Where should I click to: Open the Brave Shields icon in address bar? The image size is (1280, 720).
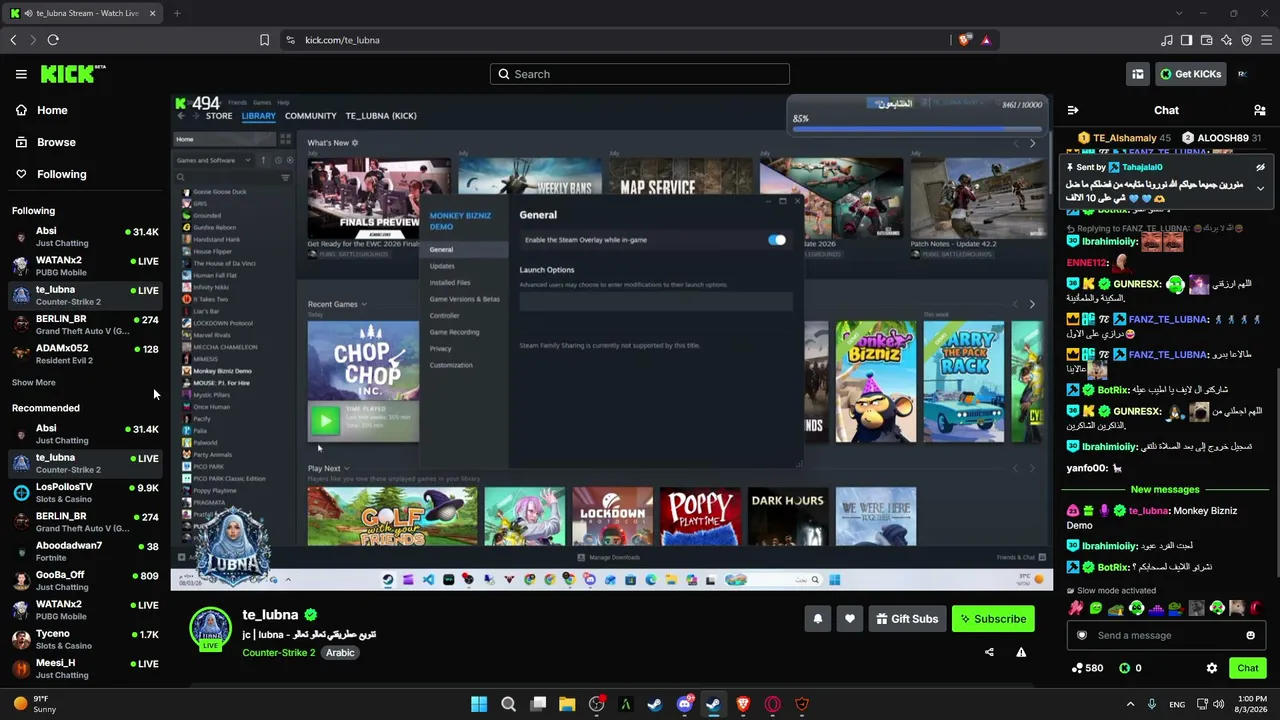click(964, 40)
